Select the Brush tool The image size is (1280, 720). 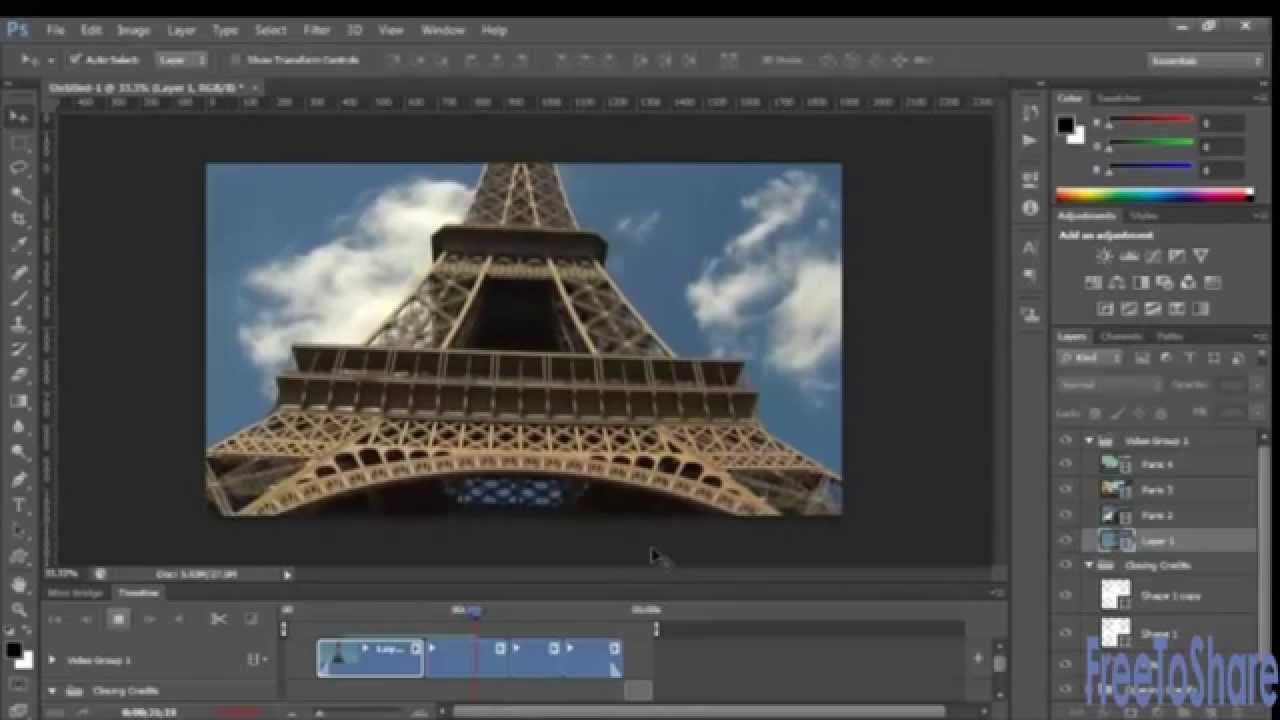[19, 299]
